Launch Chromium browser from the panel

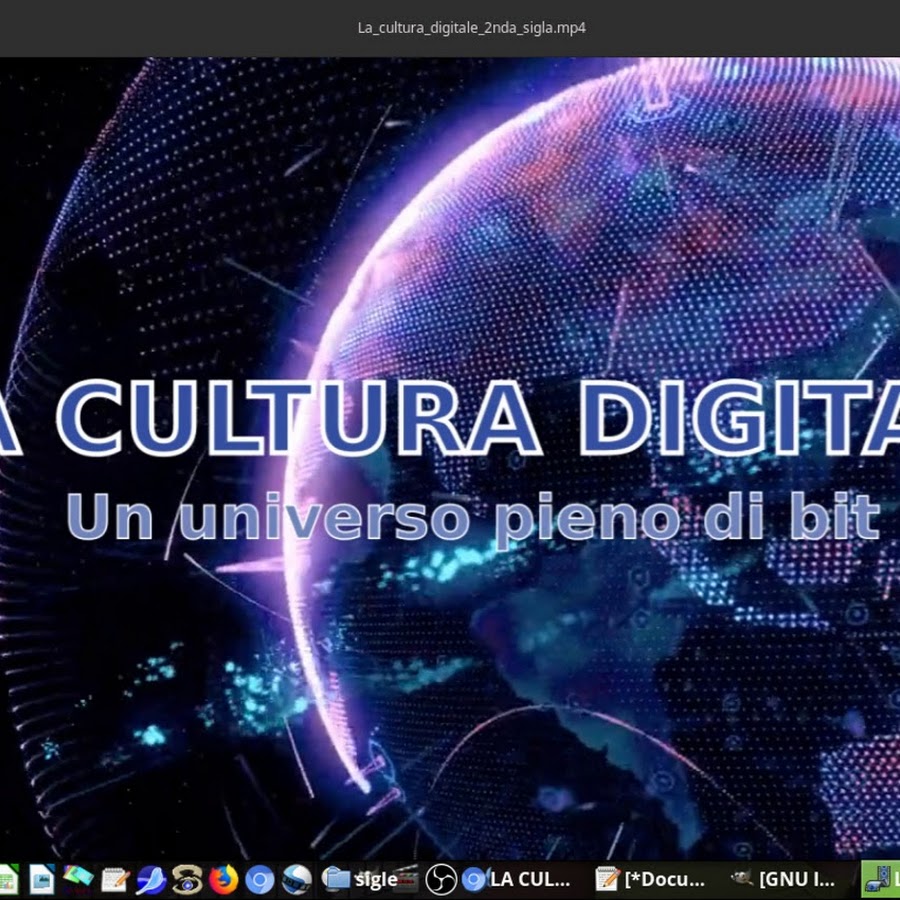[259, 880]
